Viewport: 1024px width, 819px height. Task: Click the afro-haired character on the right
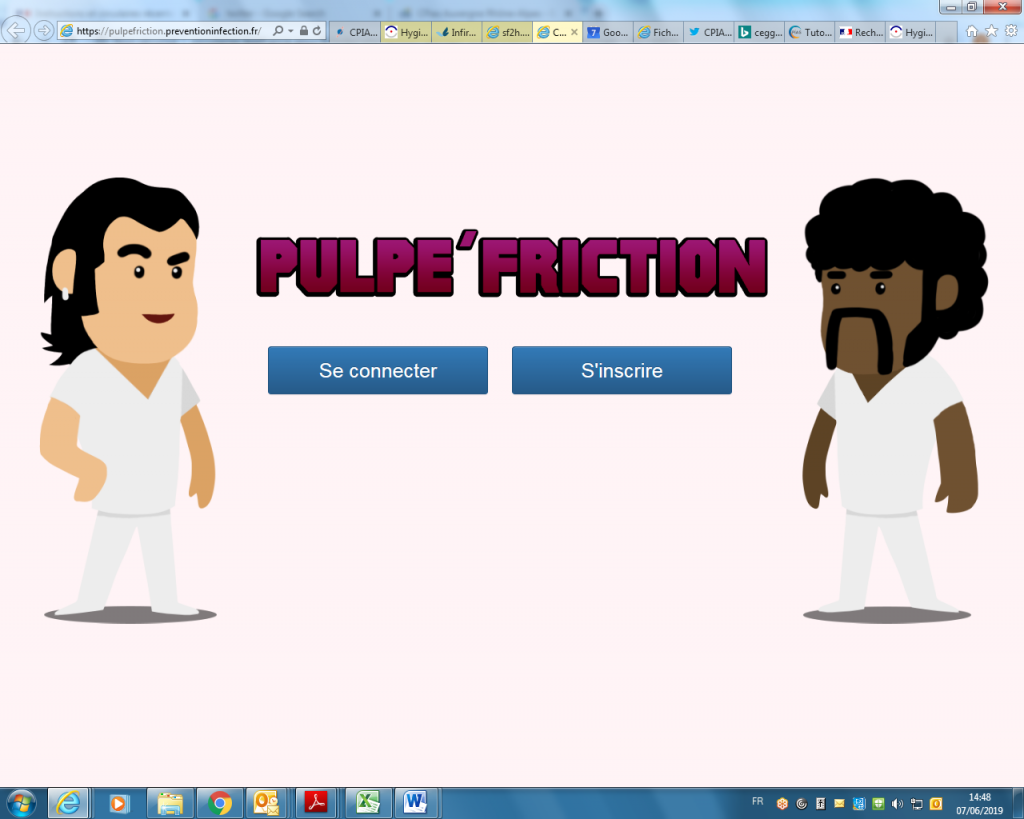coord(895,400)
